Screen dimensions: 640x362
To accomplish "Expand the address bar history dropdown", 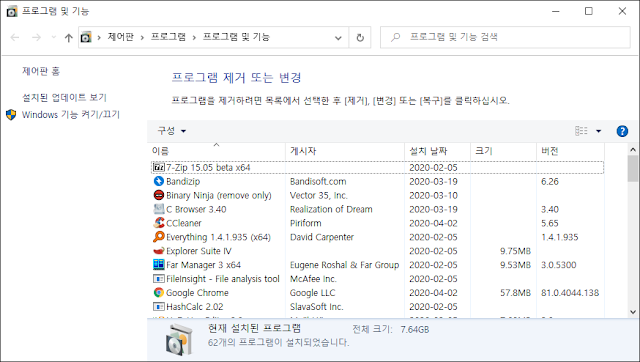I will [338, 38].
